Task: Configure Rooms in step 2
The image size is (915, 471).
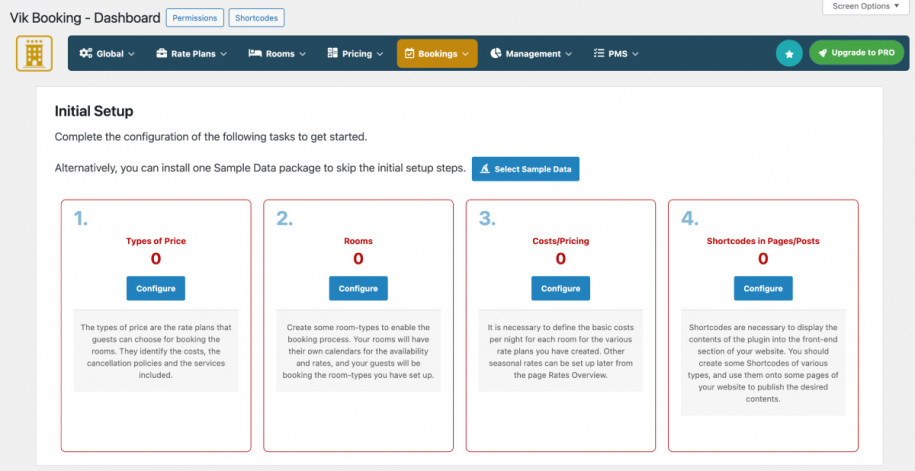Action: click(x=358, y=288)
